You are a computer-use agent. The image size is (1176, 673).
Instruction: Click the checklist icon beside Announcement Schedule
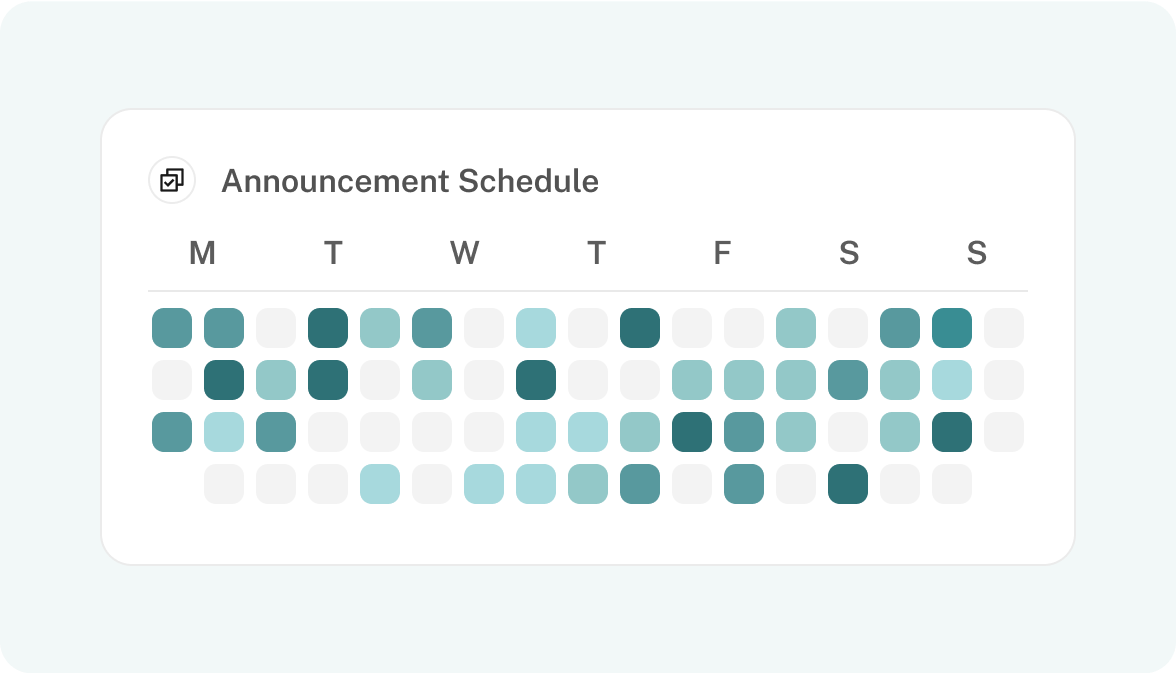coord(172,180)
